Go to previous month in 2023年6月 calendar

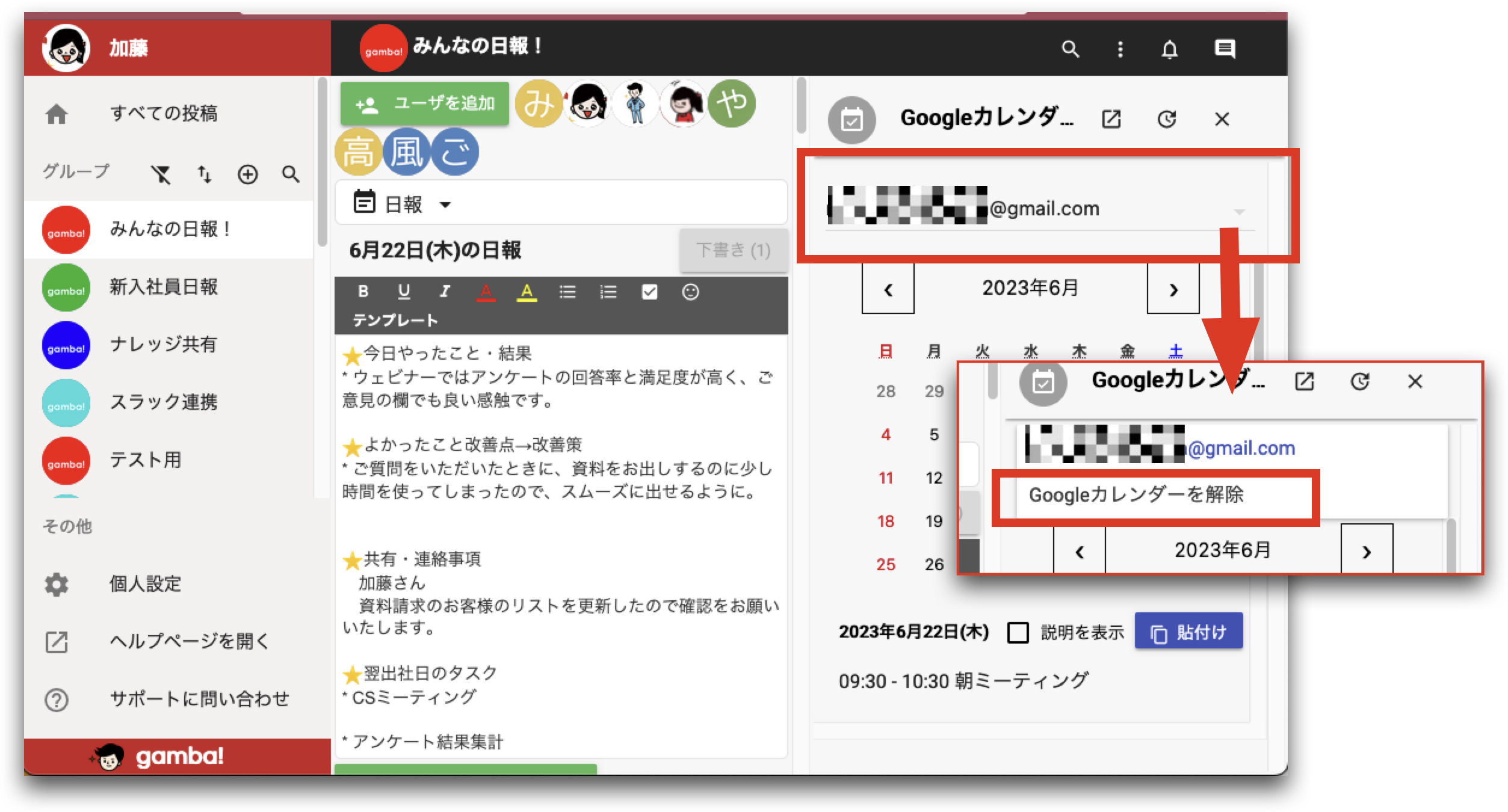888,289
